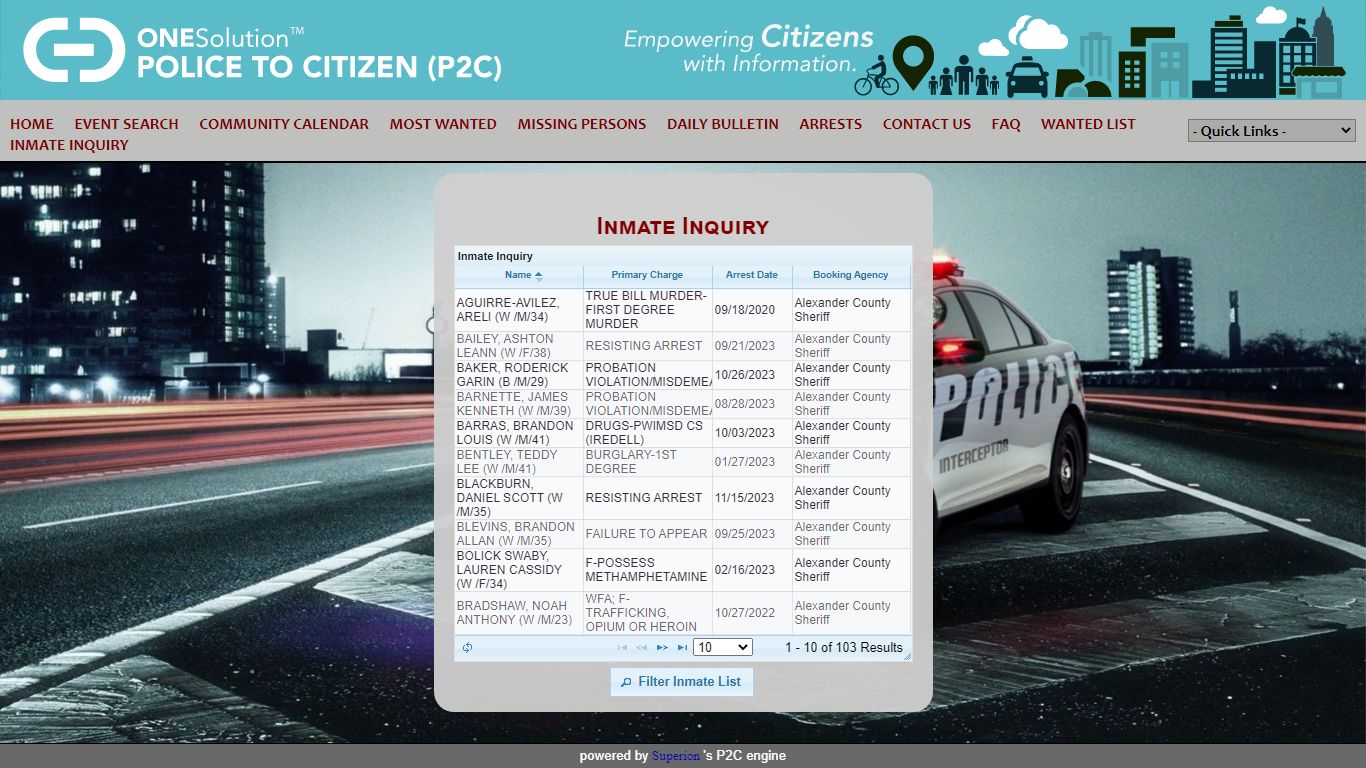Click arrest date 10/03/2023

pyautogui.click(x=745, y=433)
